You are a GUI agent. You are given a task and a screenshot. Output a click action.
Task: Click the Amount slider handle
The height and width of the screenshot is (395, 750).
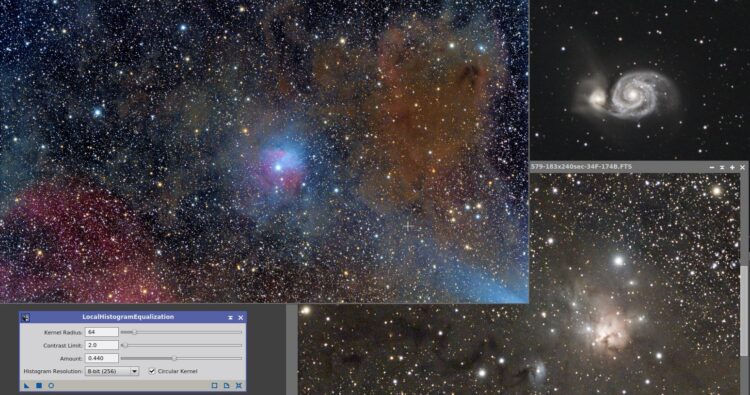(174, 358)
